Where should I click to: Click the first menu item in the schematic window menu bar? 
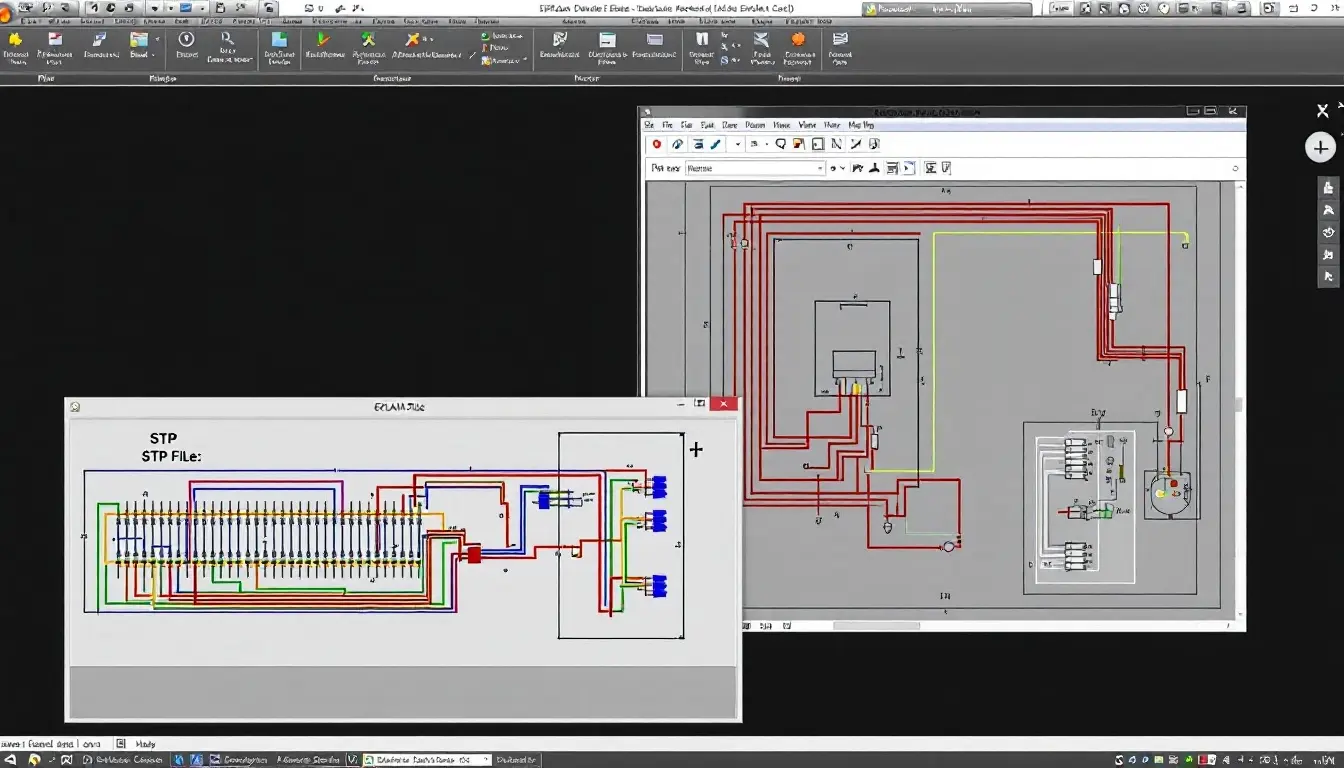(x=649, y=125)
